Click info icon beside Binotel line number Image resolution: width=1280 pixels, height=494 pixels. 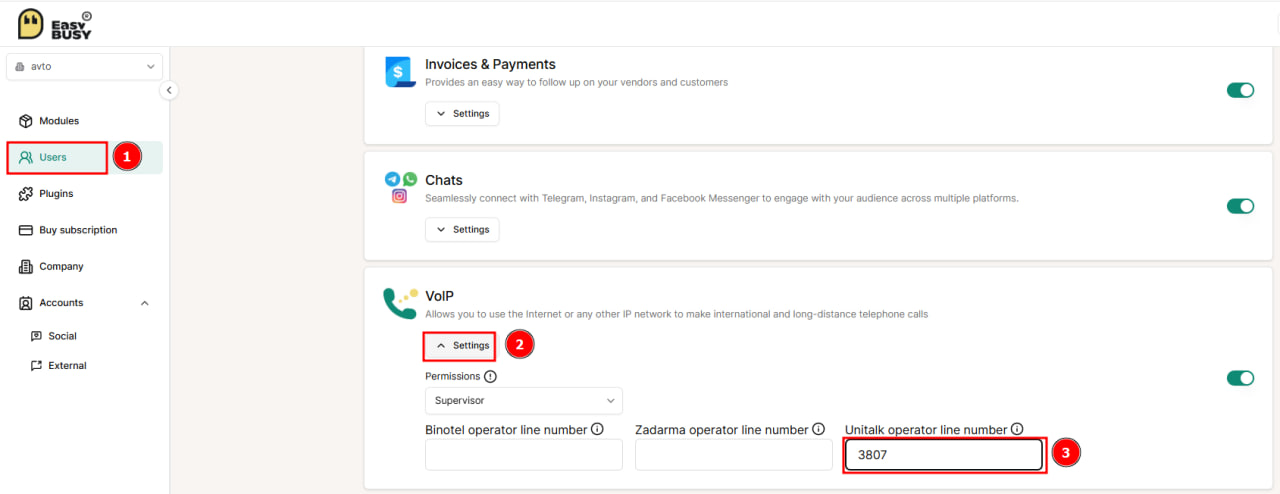(x=597, y=429)
